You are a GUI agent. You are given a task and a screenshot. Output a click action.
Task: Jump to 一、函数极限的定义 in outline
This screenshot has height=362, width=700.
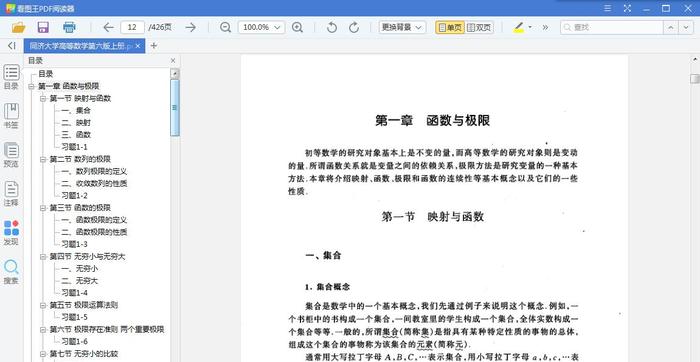(94, 220)
